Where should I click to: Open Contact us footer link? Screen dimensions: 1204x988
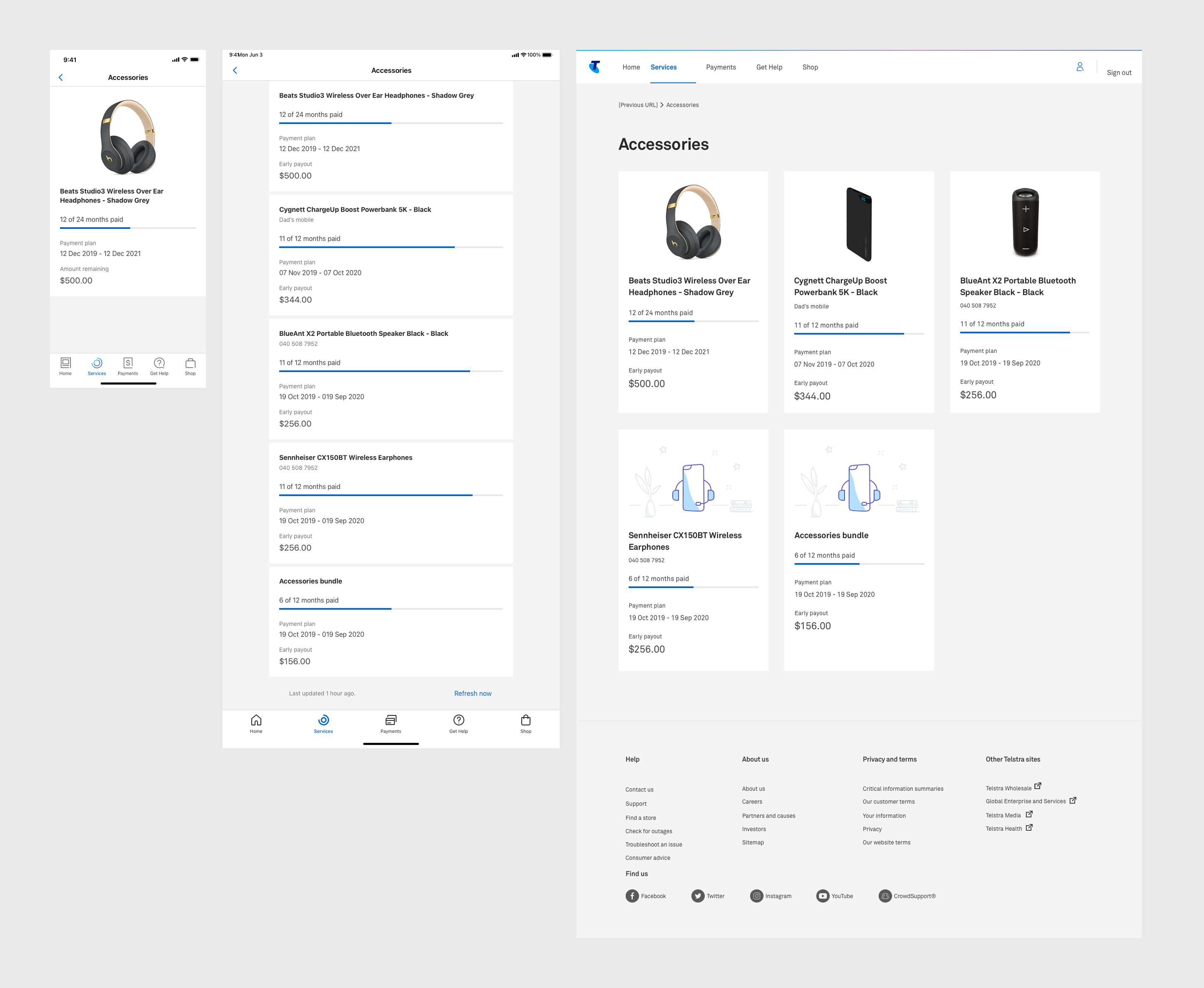pos(639,789)
